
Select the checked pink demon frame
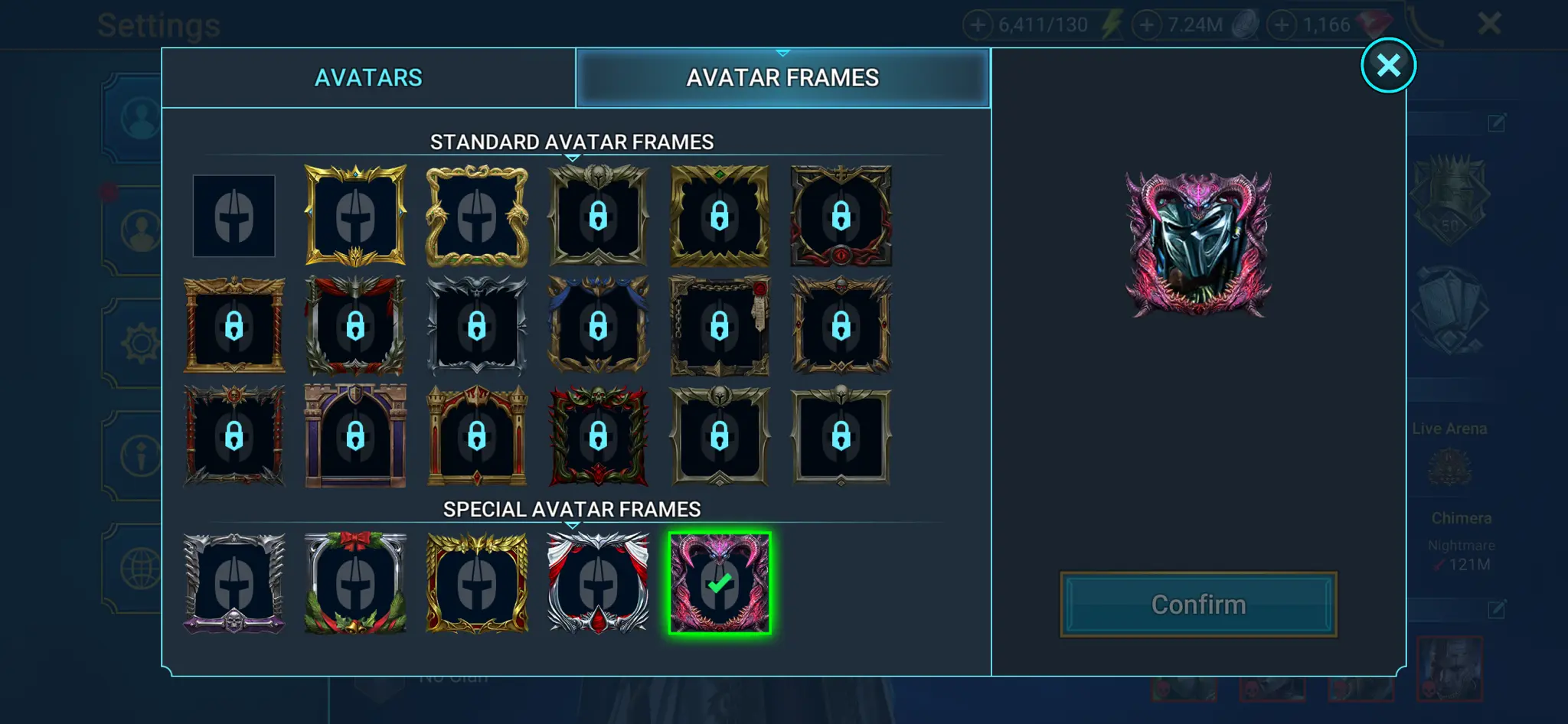pos(720,583)
